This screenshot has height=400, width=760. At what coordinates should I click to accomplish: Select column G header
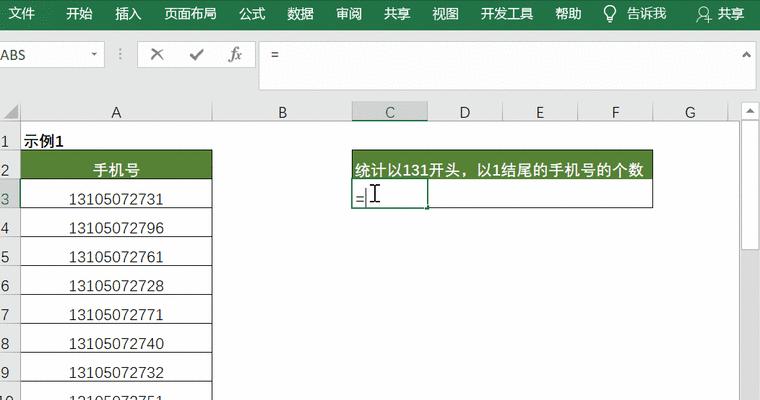click(x=690, y=112)
